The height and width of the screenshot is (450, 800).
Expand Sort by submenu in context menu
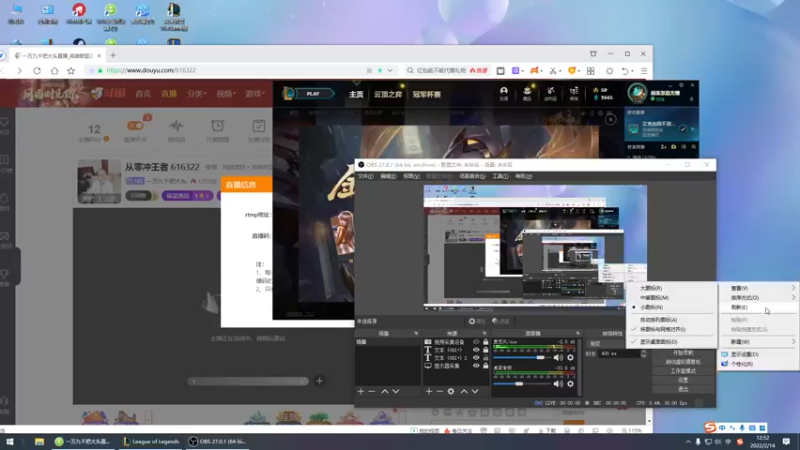click(758, 297)
